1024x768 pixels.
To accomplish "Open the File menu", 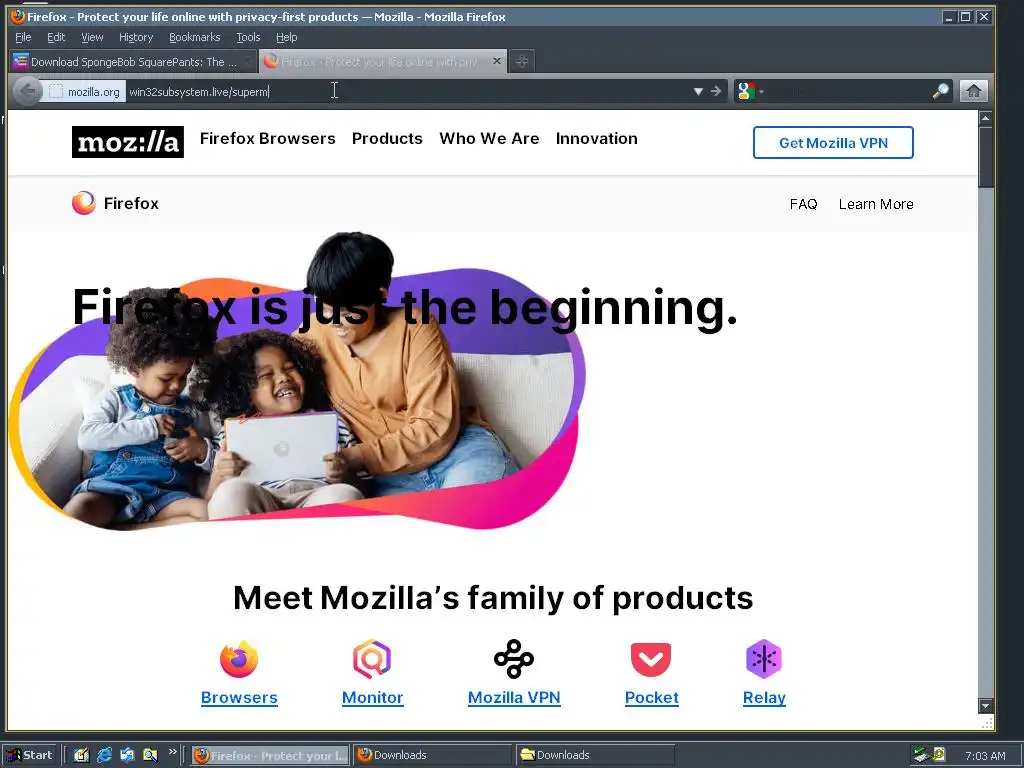I will [23, 37].
